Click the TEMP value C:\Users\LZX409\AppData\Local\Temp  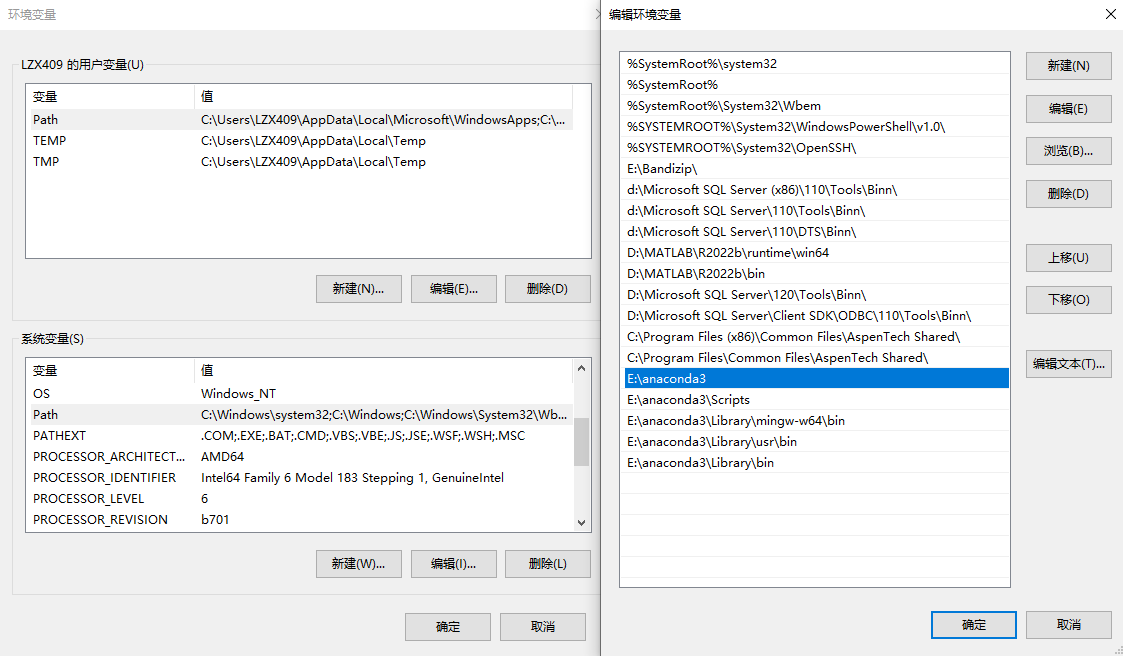click(x=314, y=141)
